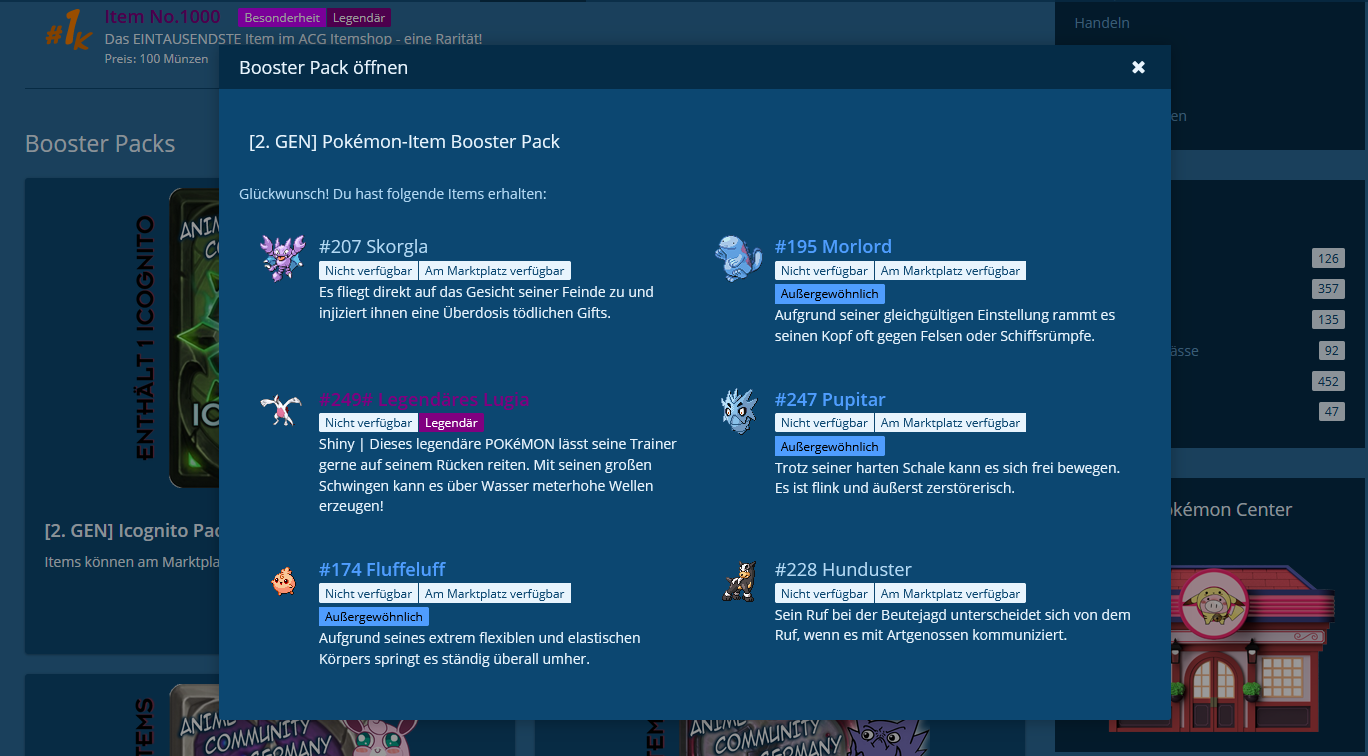This screenshot has height=756, width=1368.
Task: Click Außergewöhnlich tag under Morlord
Action: pyautogui.click(x=829, y=294)
